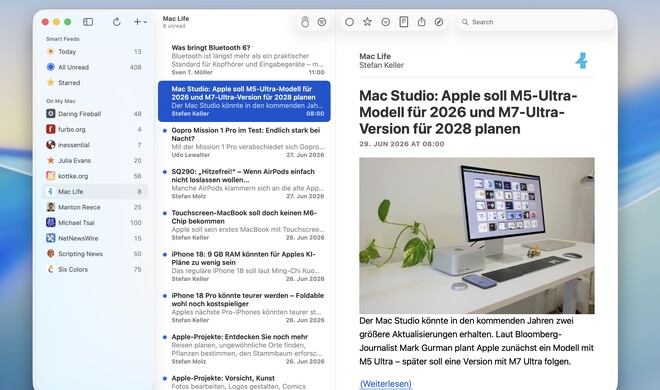Open article Touchscreen-MacBook soll doch keinen M6-Chip
This screenshot has height=390, width=660.
point(244,225)
